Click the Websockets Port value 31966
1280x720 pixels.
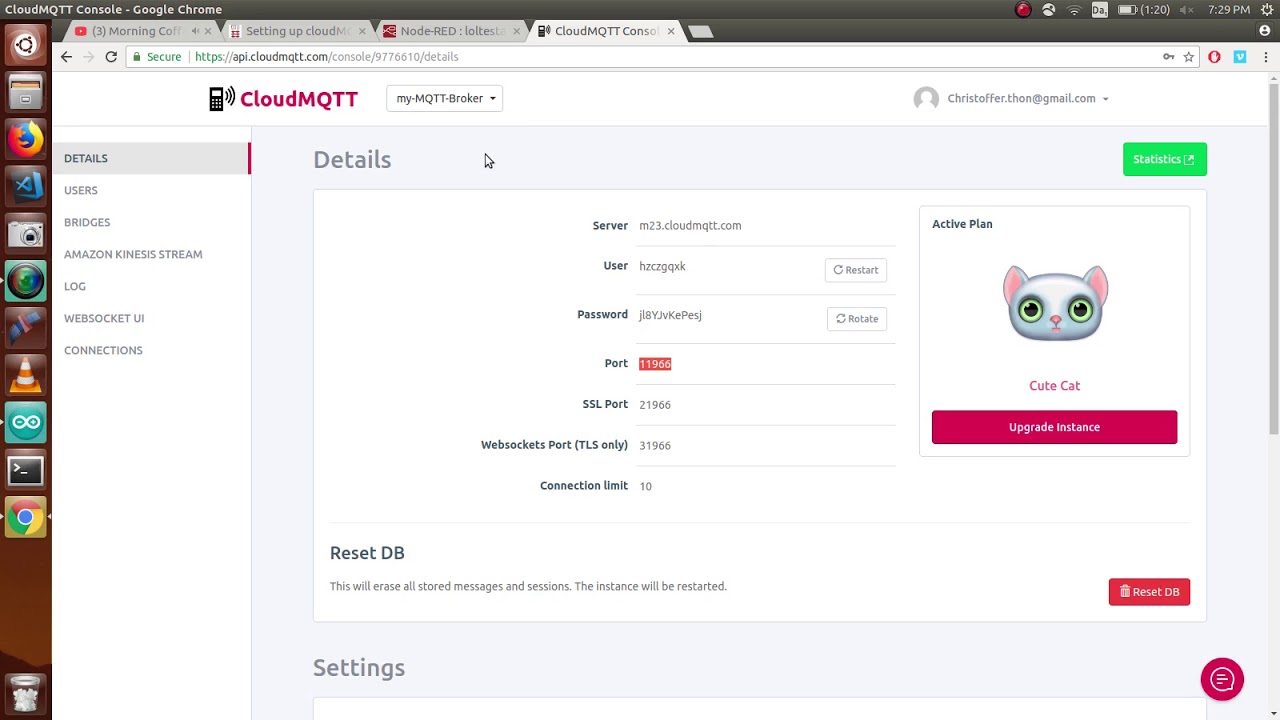tap(655, 446)
